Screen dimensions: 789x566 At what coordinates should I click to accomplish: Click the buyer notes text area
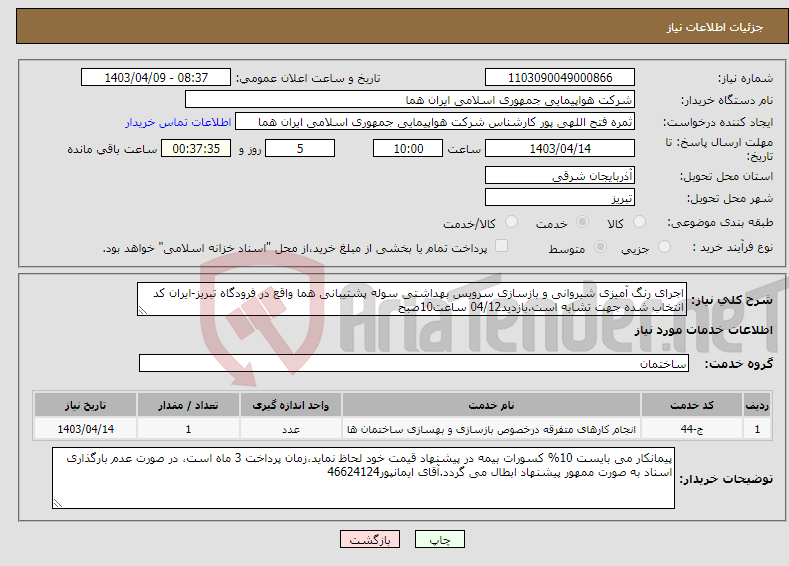[363, 478]
